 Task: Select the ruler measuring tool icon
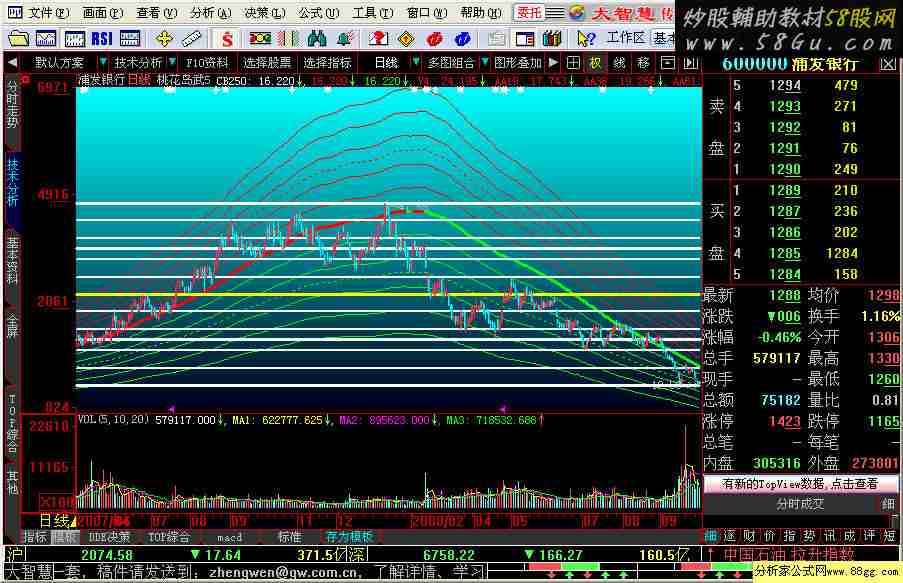191,39
